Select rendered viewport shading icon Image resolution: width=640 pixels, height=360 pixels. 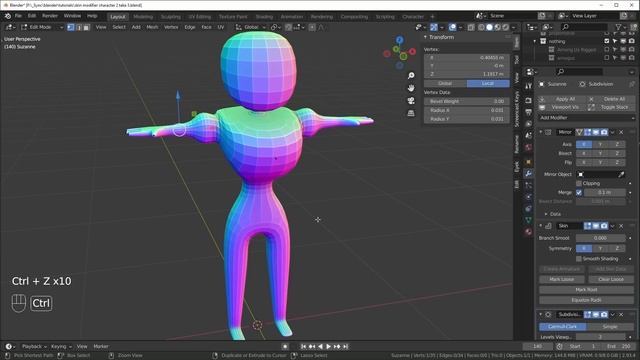coord(506,27)
